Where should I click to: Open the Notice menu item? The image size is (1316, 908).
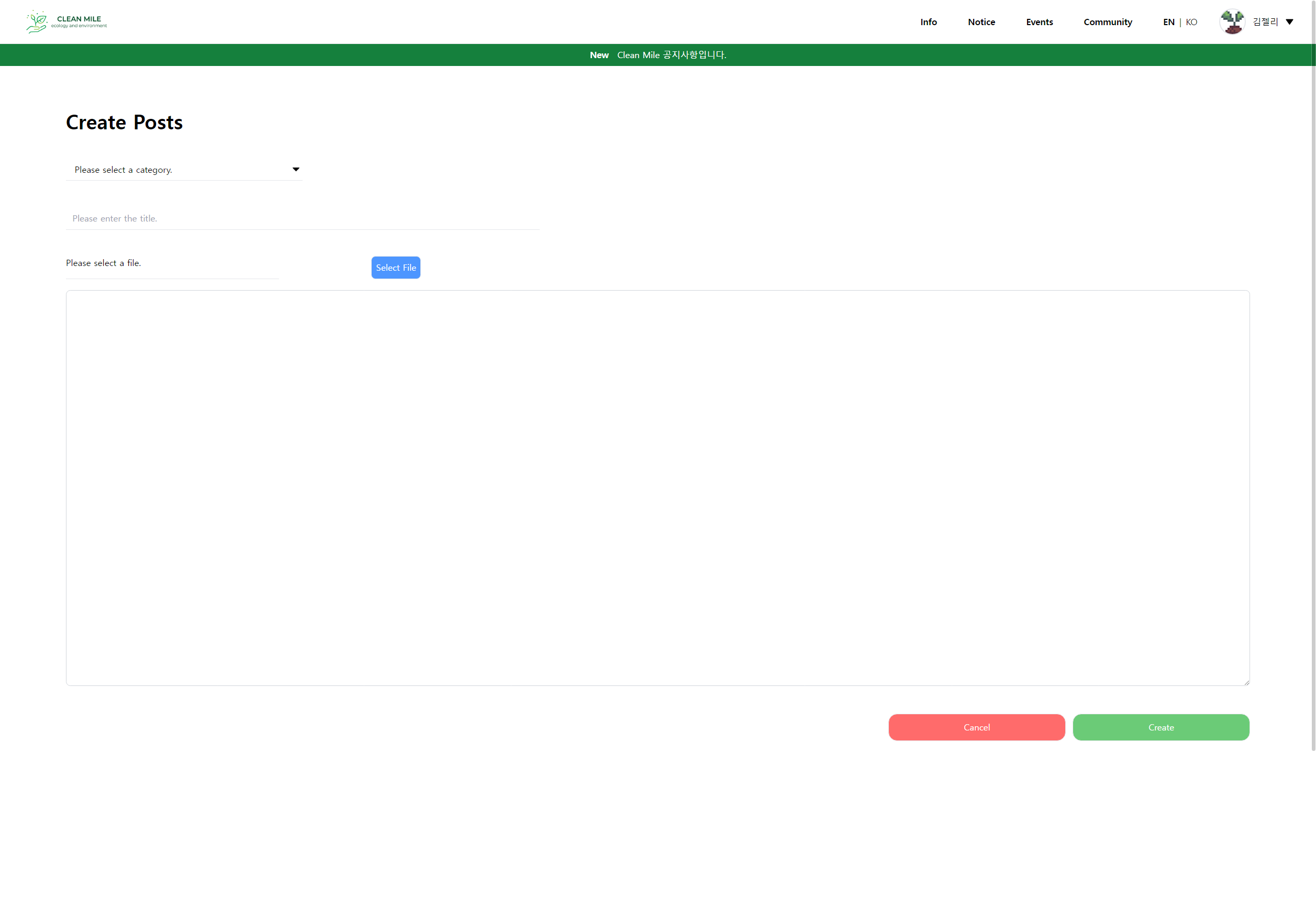[x=981, y=21]
